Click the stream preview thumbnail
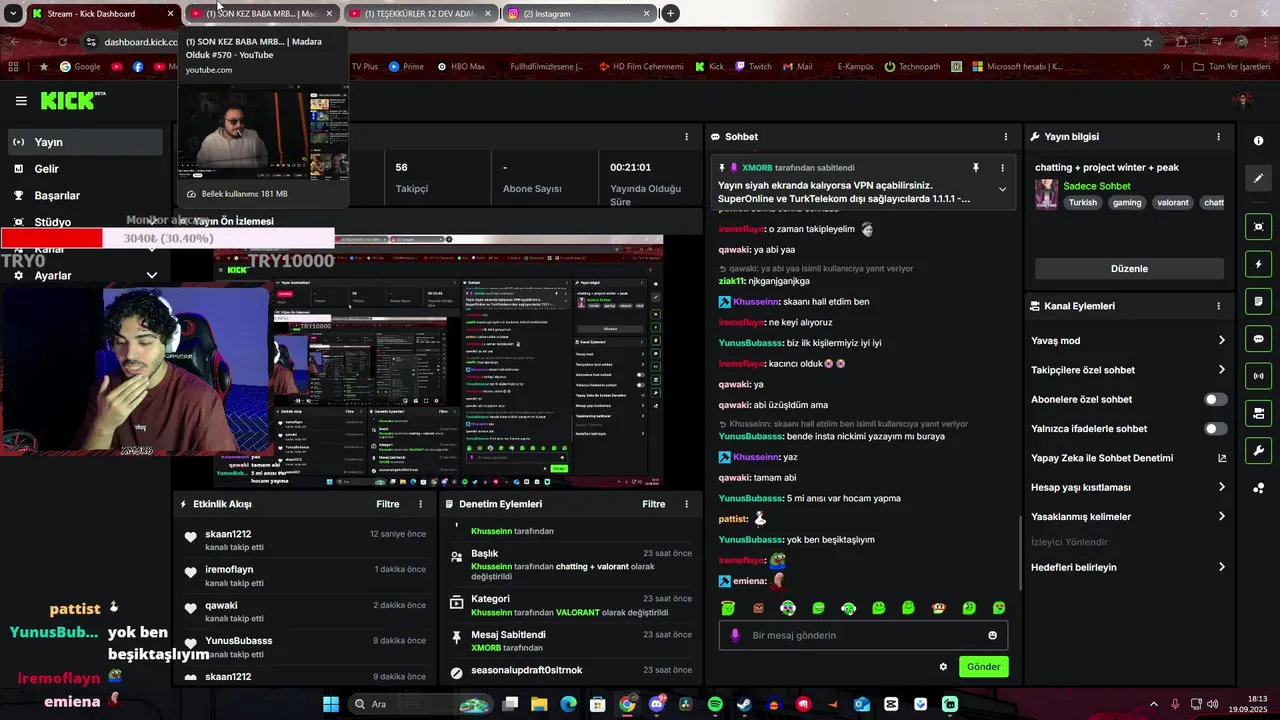 [438, 361]
